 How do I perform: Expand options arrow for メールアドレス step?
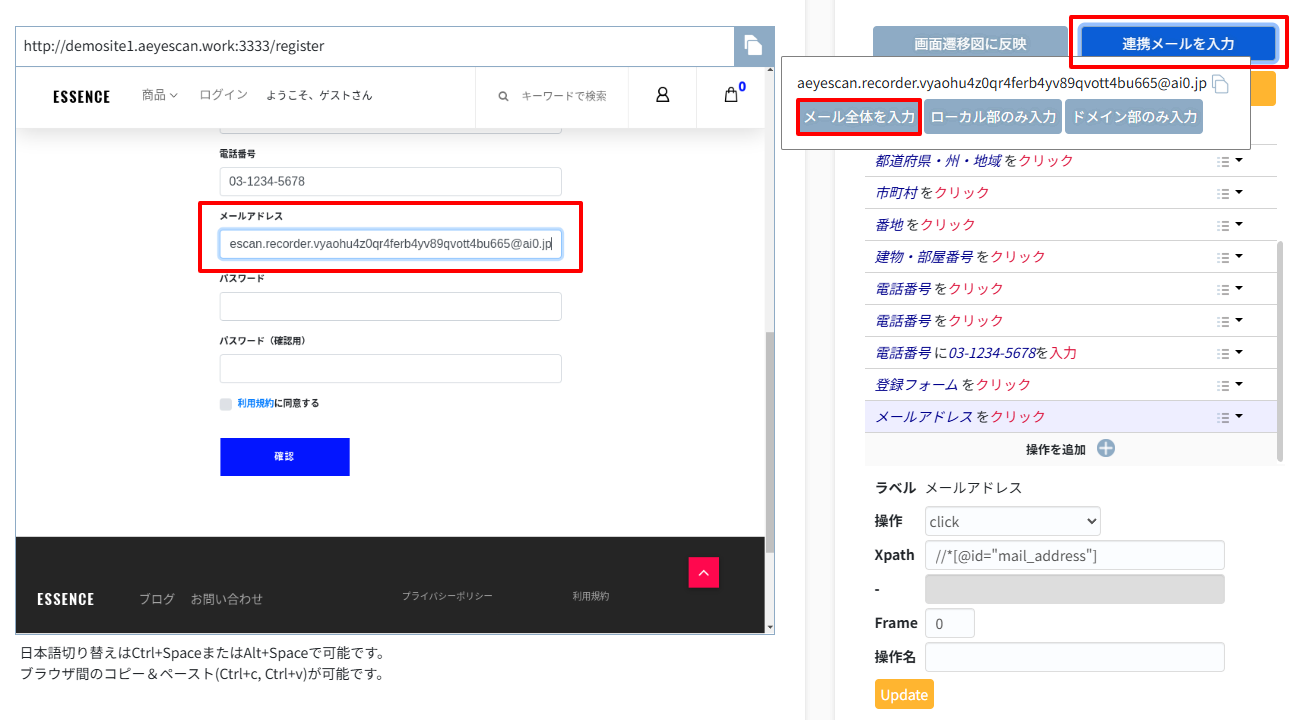[1239, 416]
